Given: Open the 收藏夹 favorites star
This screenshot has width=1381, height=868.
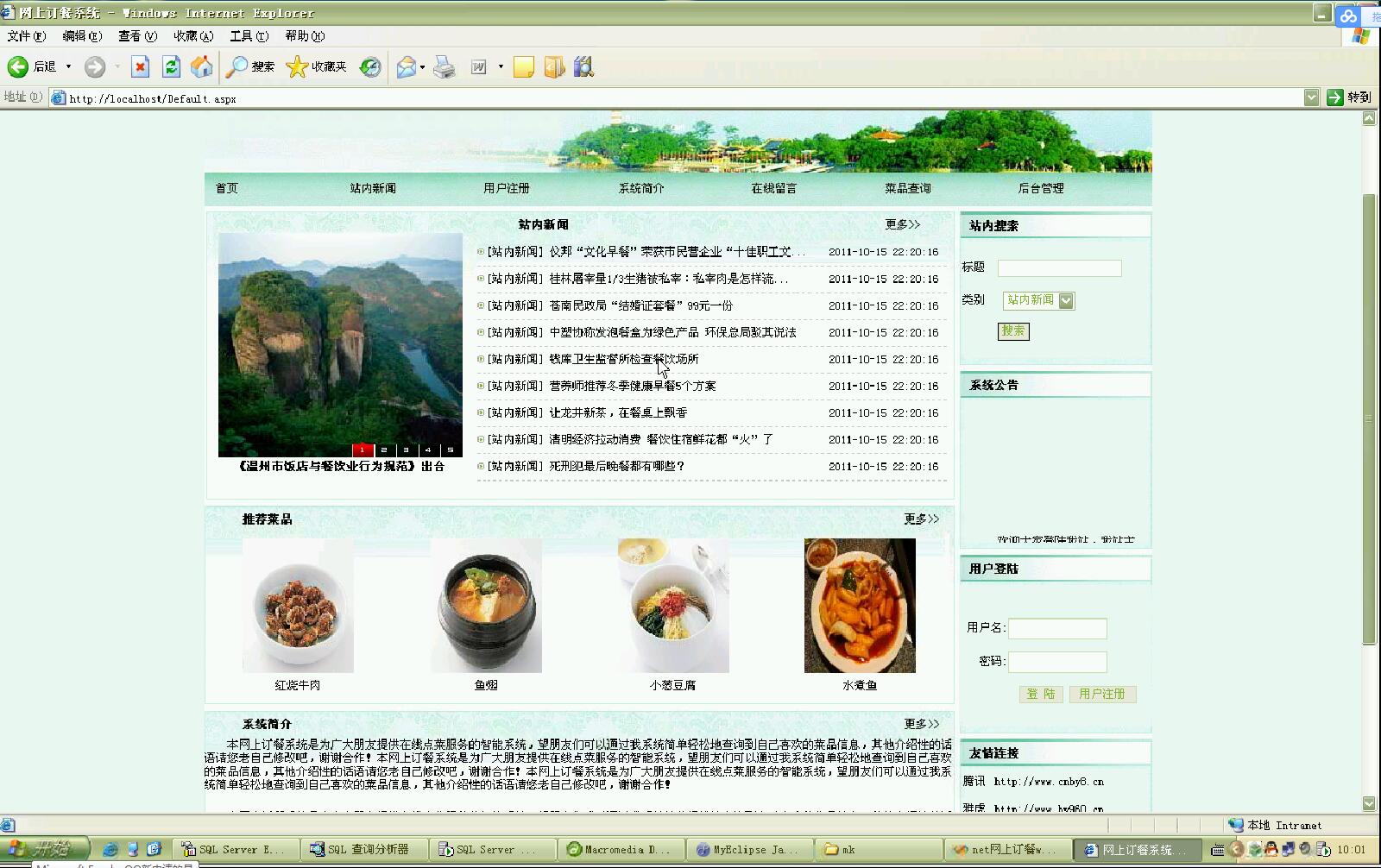Looking at the screenshot, I should [x=316, y=66].
